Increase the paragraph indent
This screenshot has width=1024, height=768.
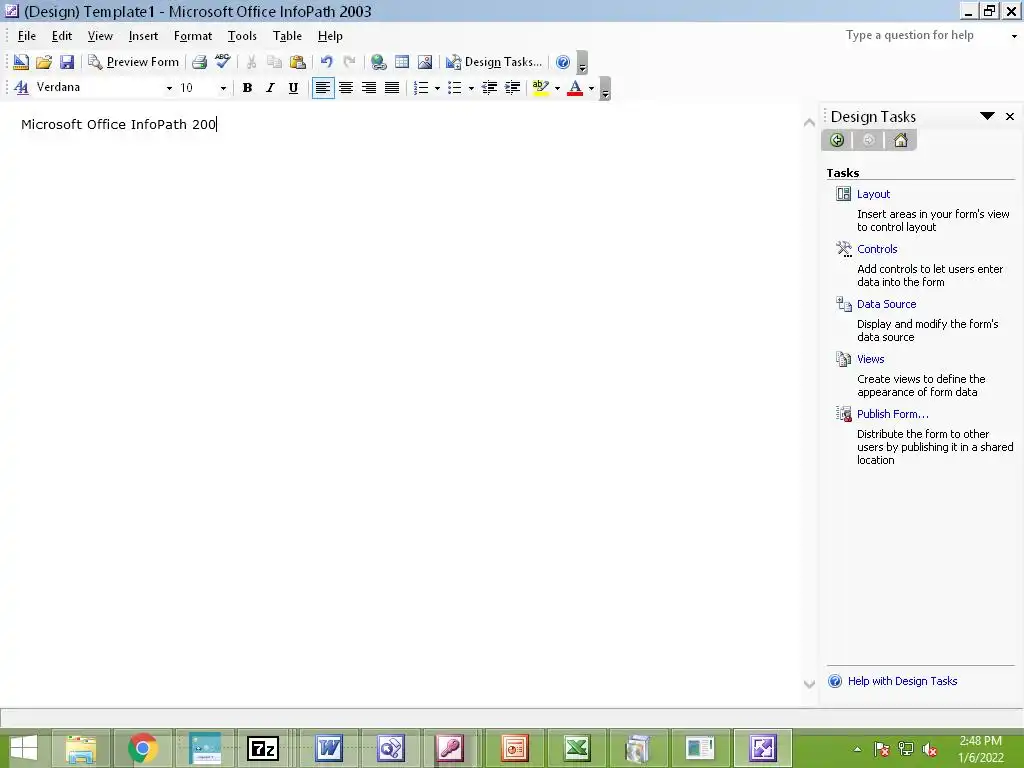tap(513, 88)
